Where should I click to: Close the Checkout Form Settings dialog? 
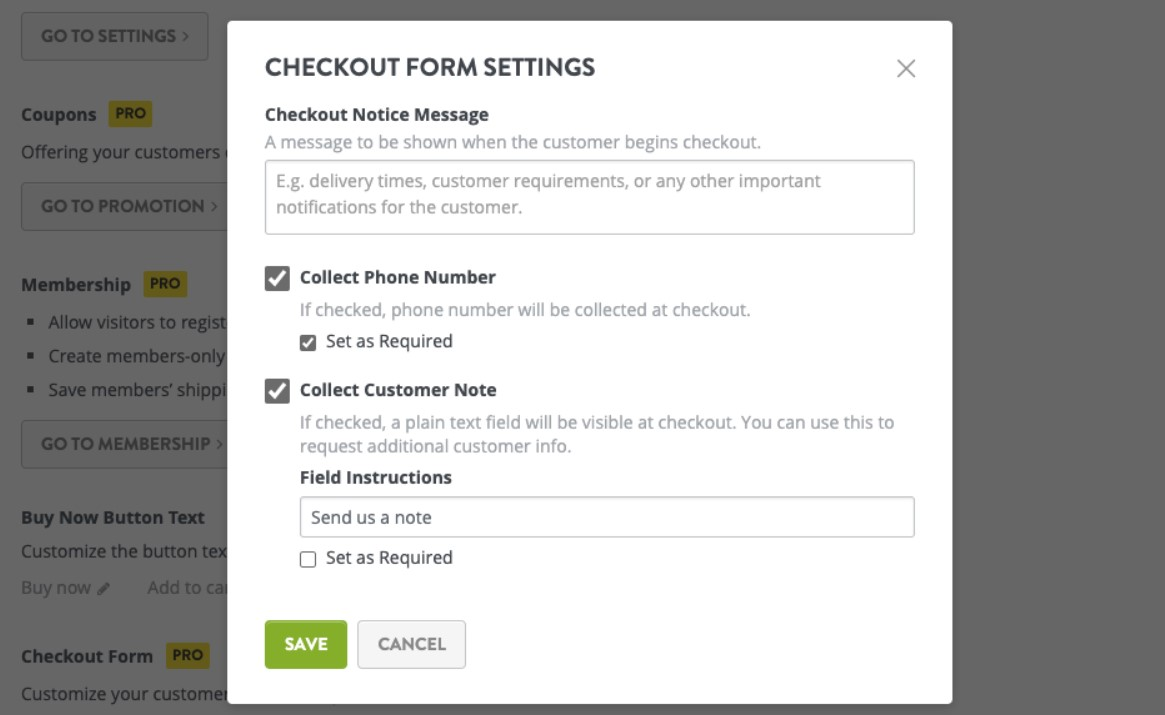(906, 69)
